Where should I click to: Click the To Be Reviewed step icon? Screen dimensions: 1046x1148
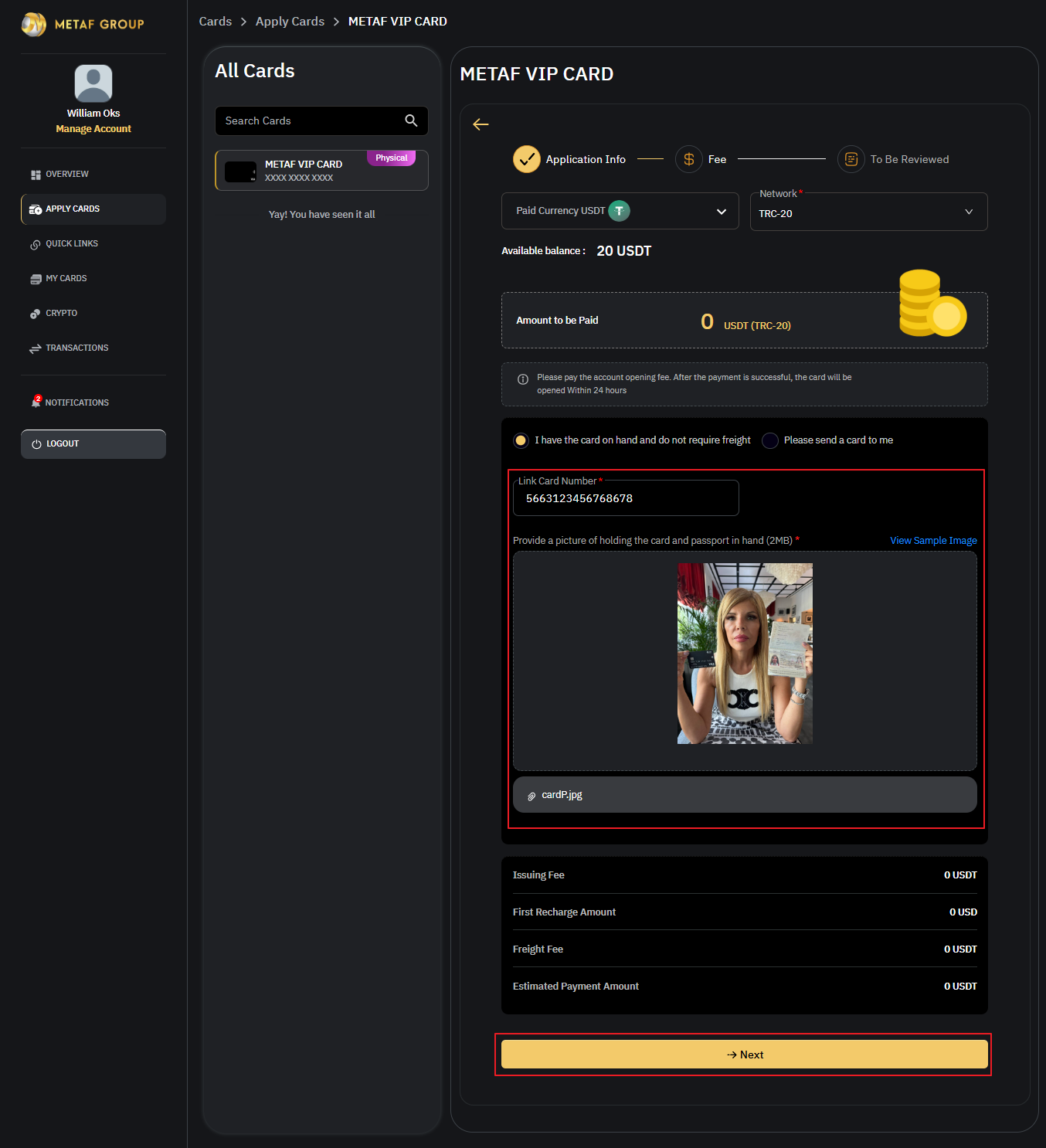click(x=851, y=159)
